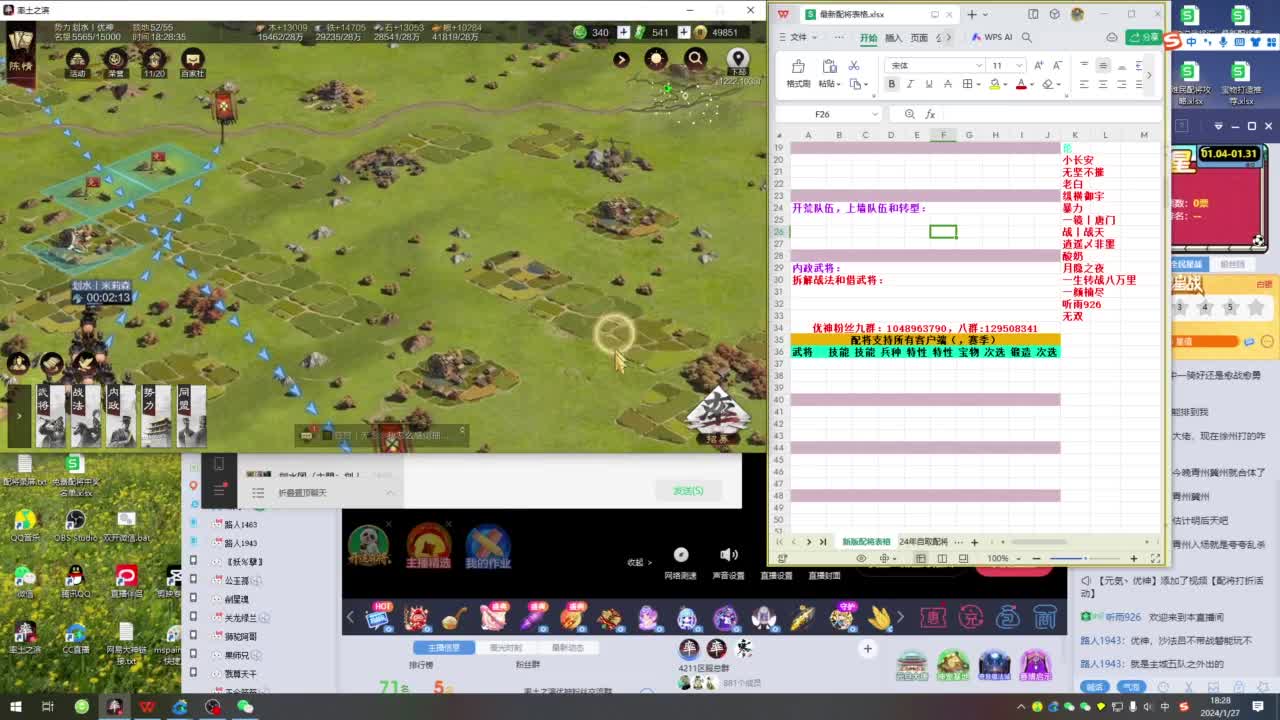Select the active cell F26
Viewport: 1280px width, 720px height.
pos(943,231)
